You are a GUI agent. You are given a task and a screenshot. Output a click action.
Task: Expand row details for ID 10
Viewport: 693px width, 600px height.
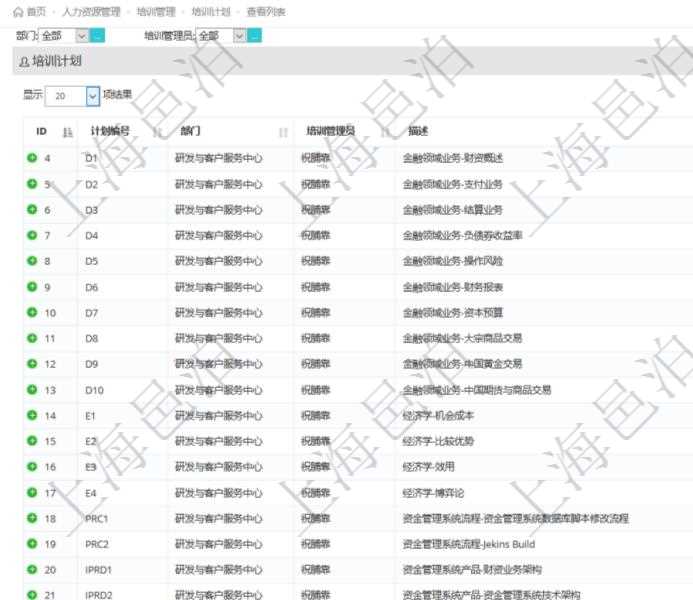click(32, 312)
